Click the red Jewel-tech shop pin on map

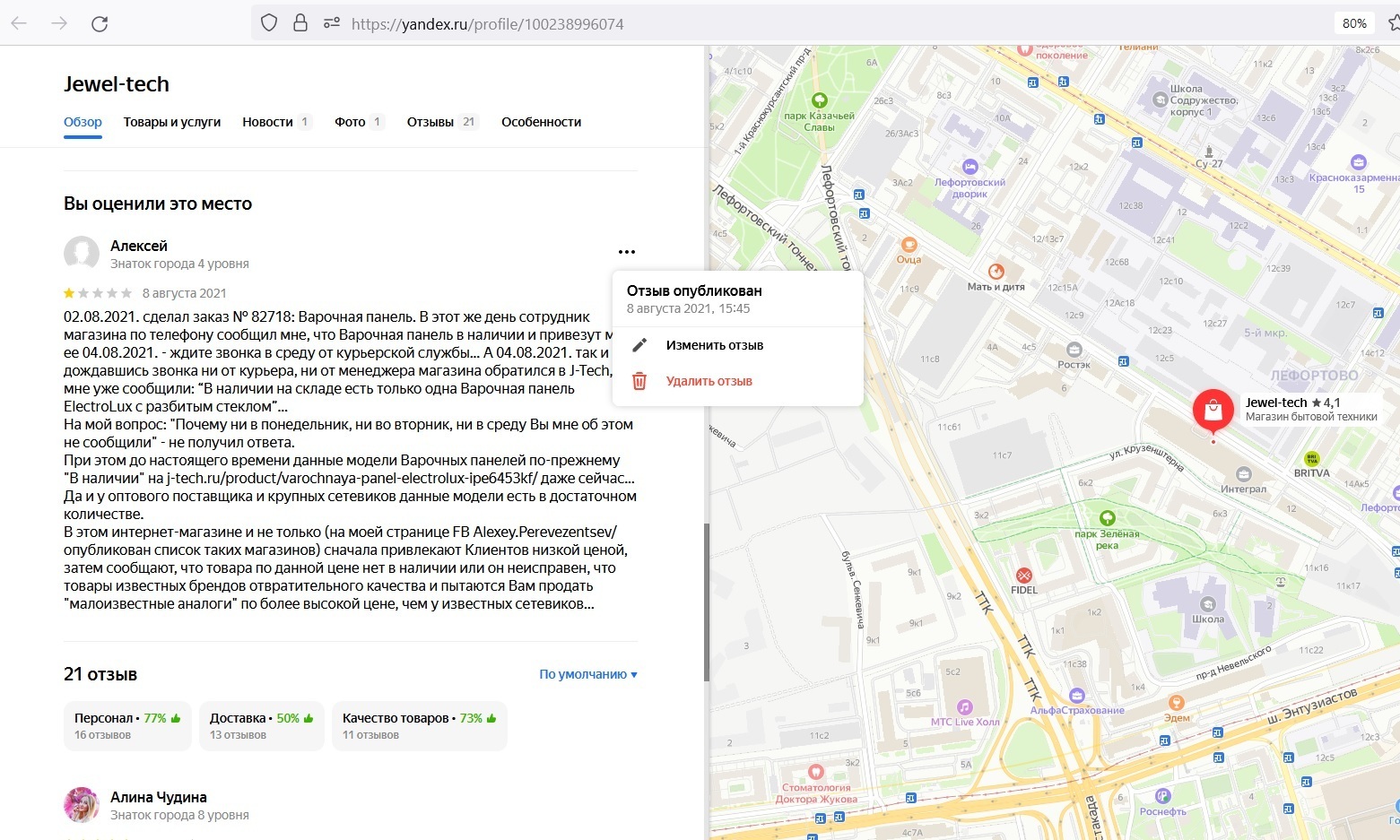1213,411
